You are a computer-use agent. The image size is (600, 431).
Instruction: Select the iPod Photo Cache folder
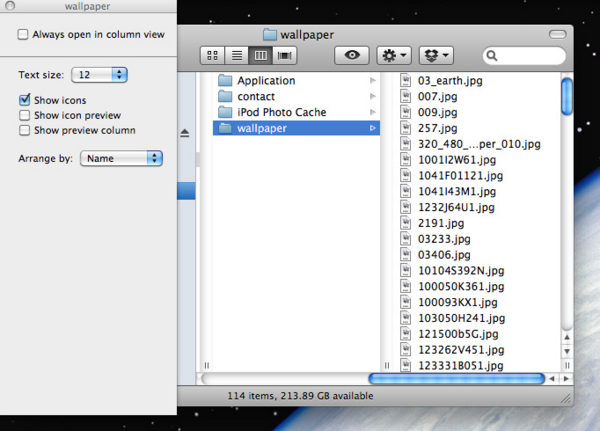point(296,112)
